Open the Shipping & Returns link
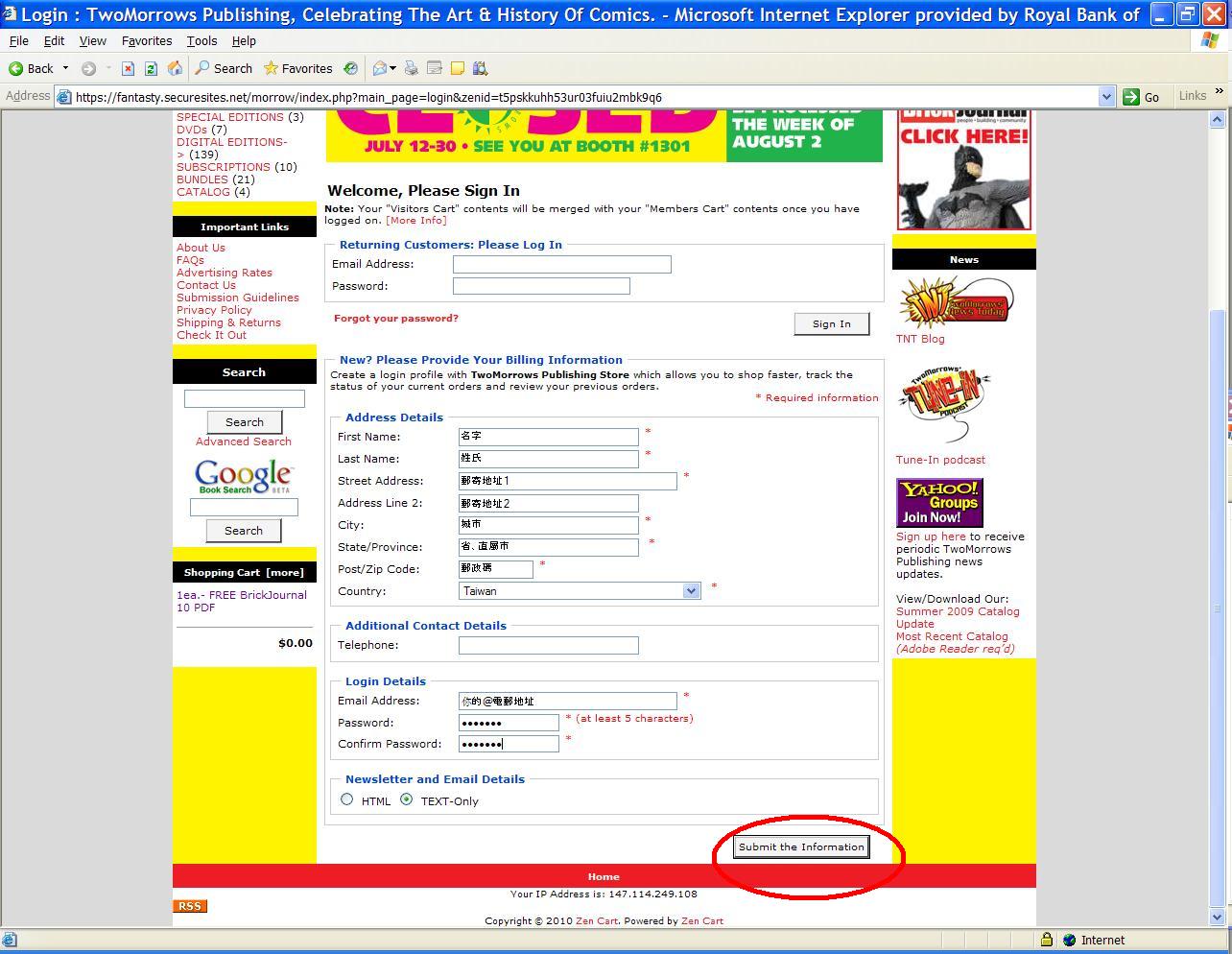Image resolution: width=1232 pixels, height=954 pixels. click(x=228, y=322)
